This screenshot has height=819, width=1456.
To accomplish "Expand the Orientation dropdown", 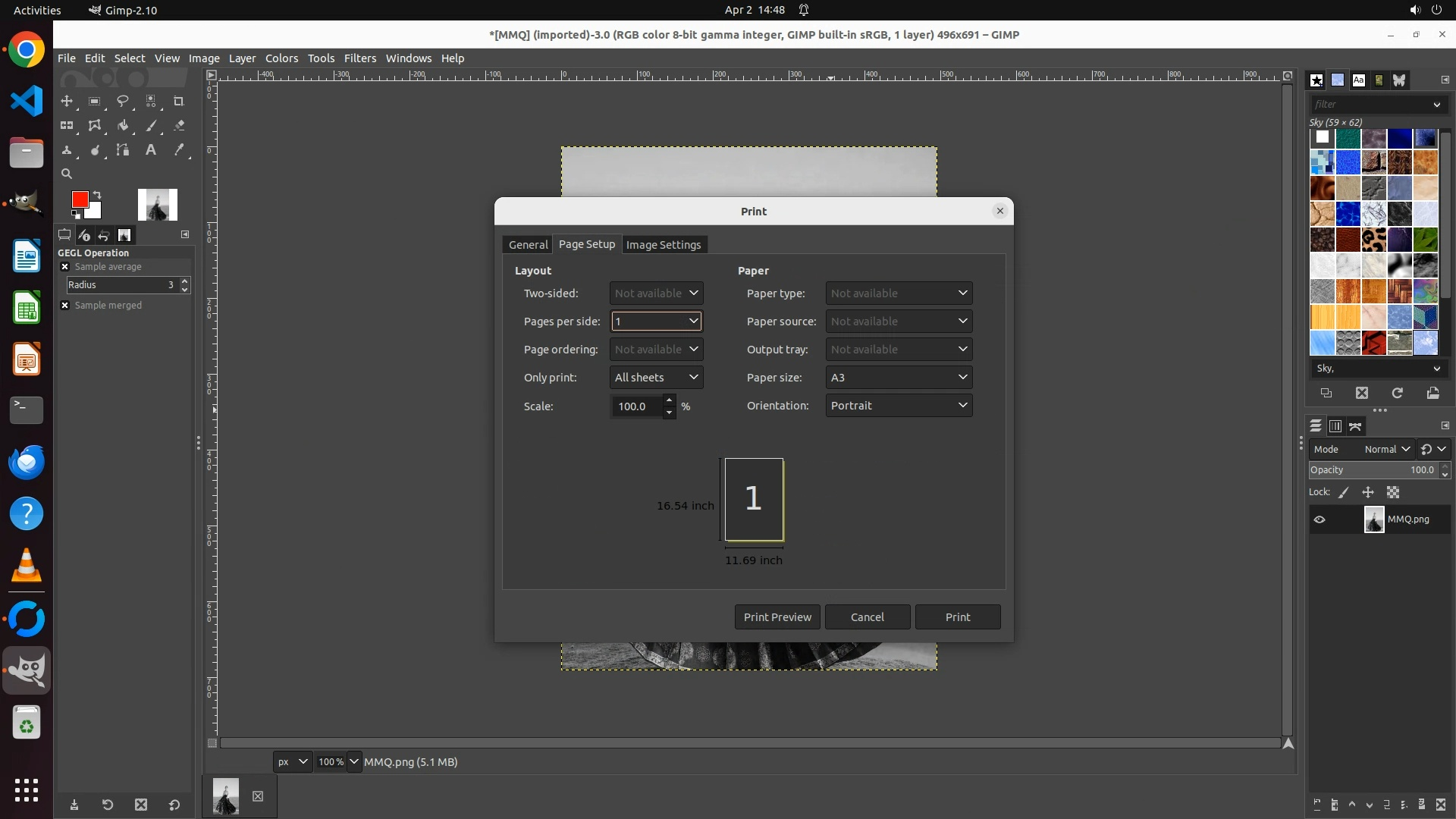I will pyautogui.click(x=899, y=406).
